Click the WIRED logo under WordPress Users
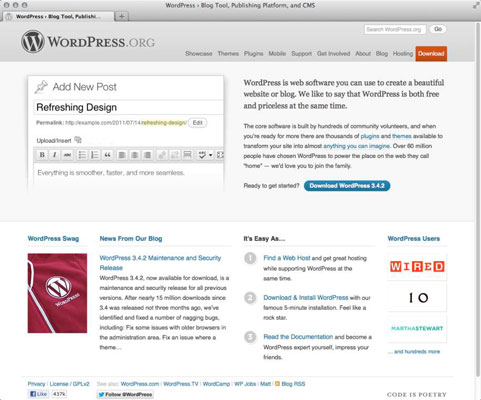Screen dimensions: 481x400 (x=417, y=266)
